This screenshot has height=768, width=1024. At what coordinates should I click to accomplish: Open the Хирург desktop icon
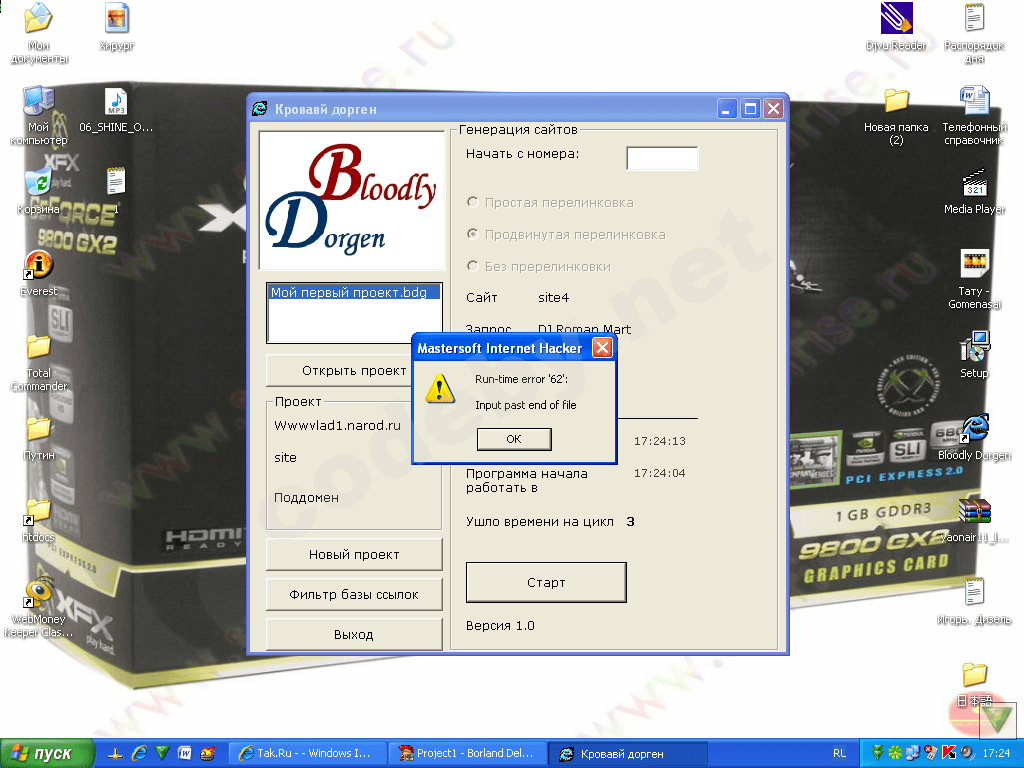tap(117, 27)
